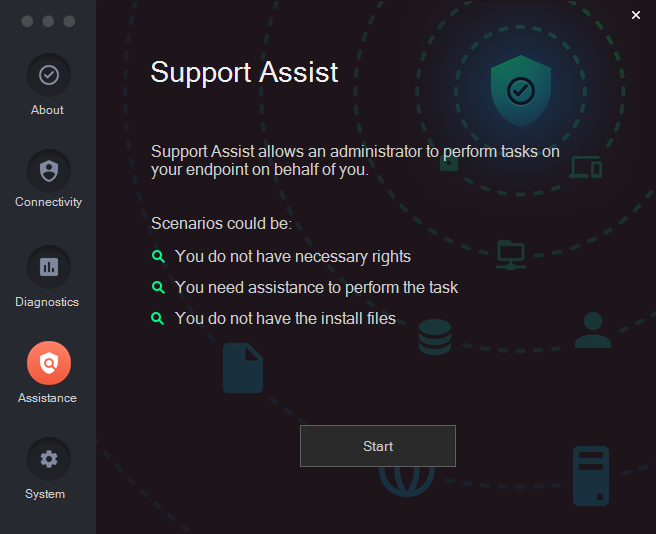Switch to the About label
656x534 pixels.
point(47,110)
